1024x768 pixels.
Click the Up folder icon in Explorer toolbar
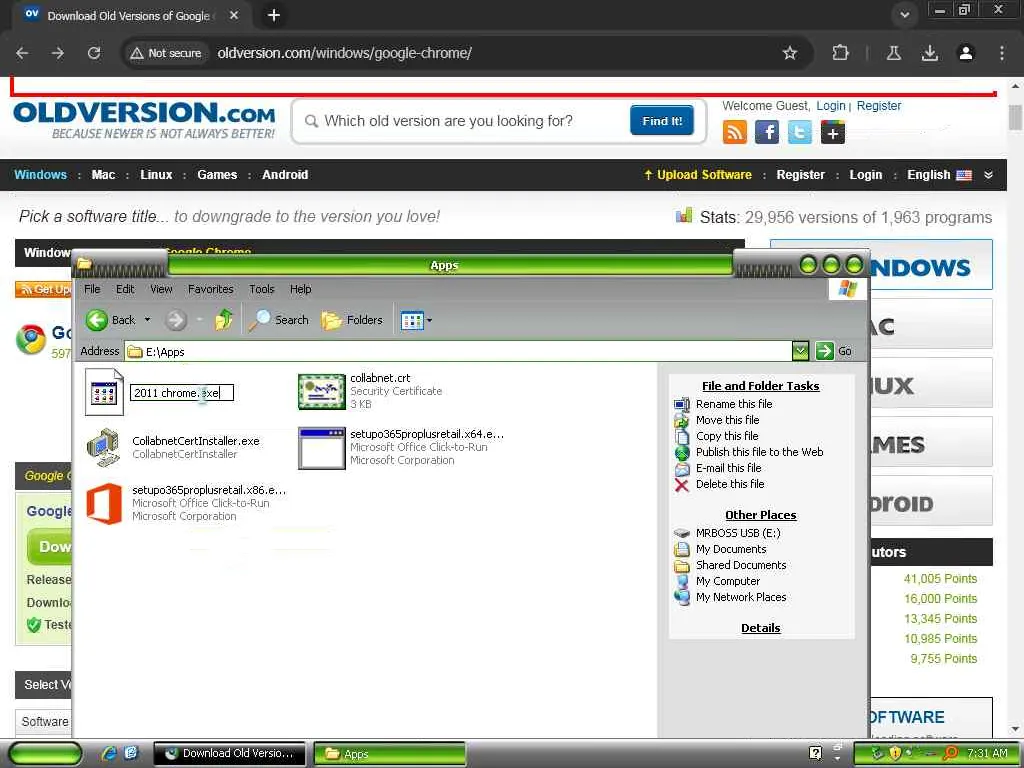pos(224,320)
